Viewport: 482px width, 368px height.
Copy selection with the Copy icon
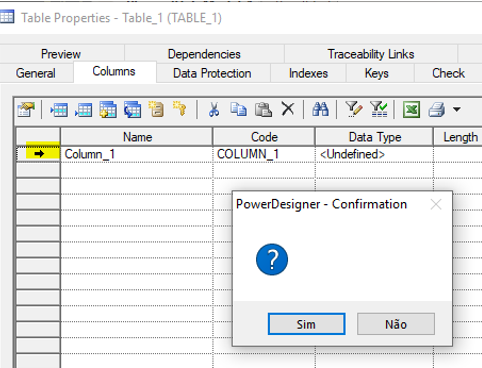tap(238, 109)
